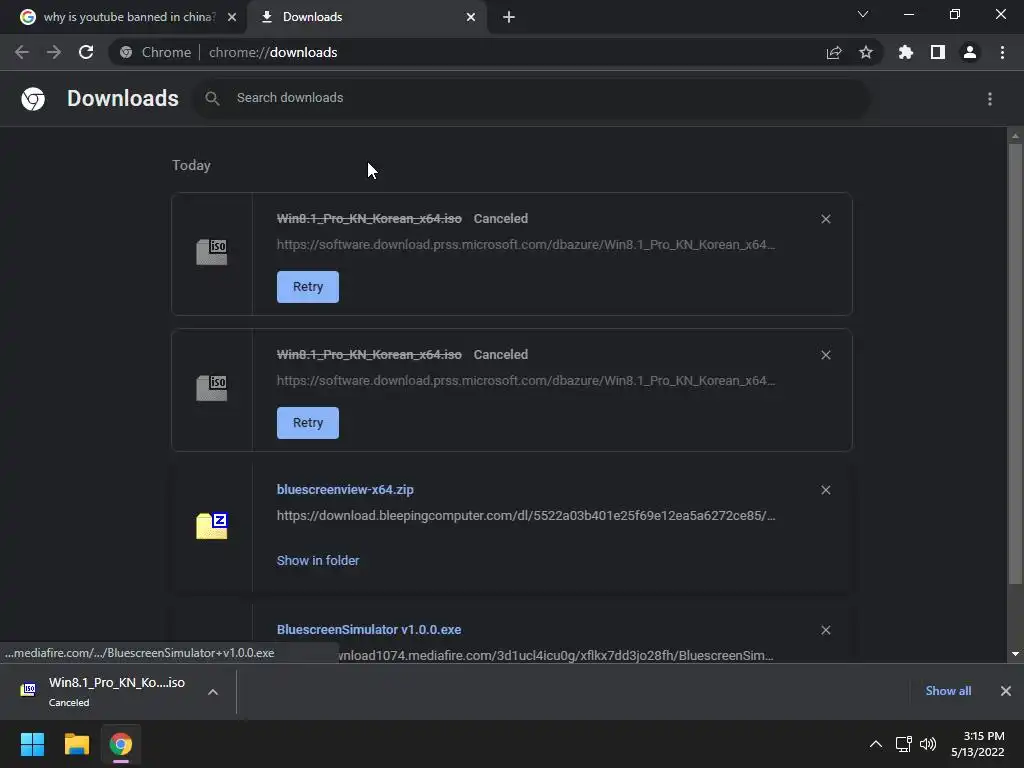Click the mediafire URL of BluescreenSimulator

tap(555, 656)
